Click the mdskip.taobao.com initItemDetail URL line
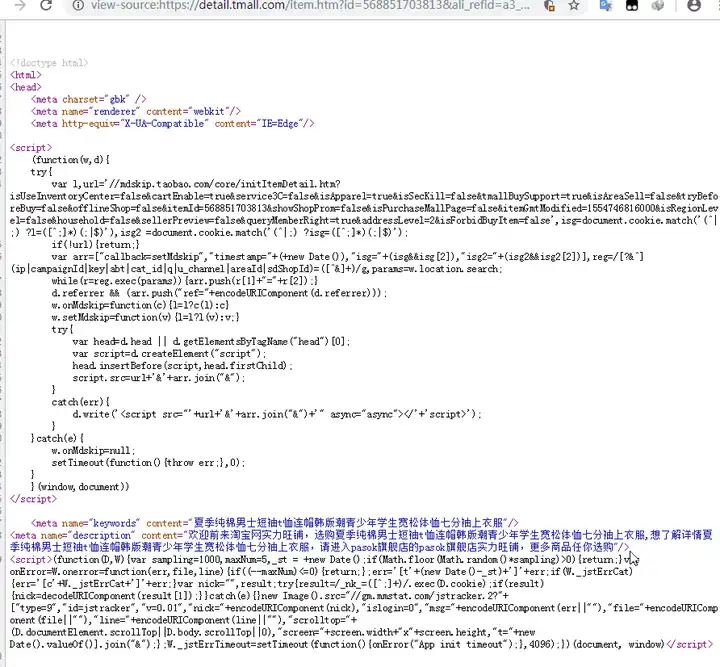Image resolution: width=720 pixels, height=667 pixels. tap(196, 184)
